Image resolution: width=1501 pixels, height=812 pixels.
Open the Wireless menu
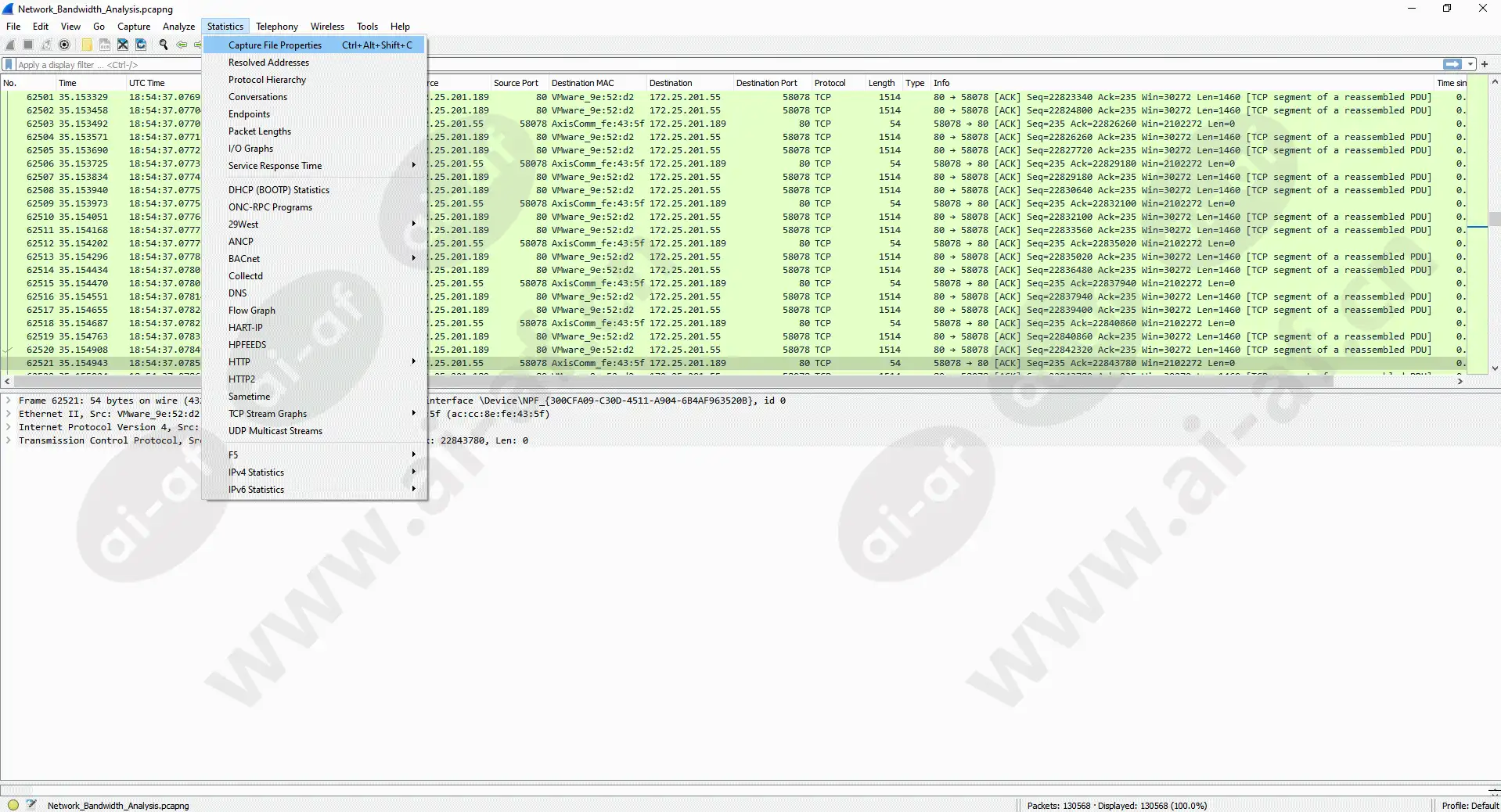click(x=327, y=26)
